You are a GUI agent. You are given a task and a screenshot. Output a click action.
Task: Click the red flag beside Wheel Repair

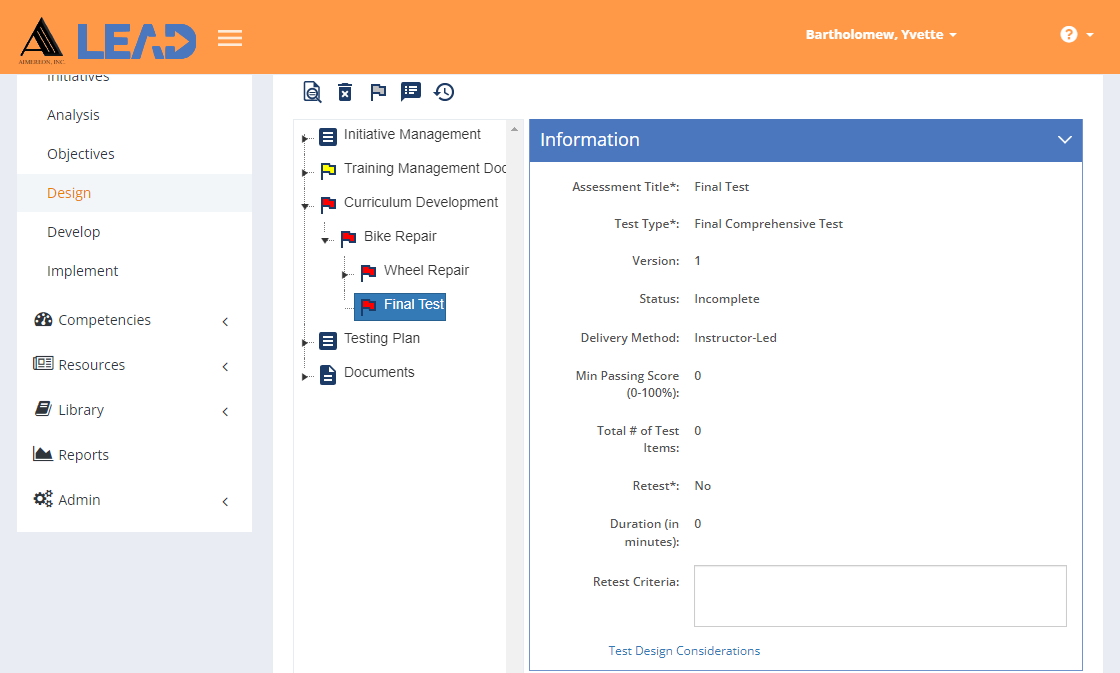368,271
